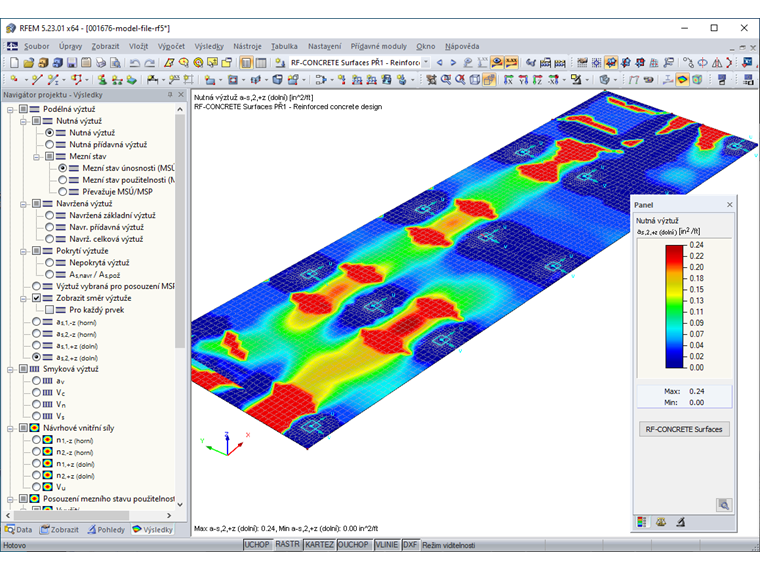Image resolution: width=760 pixels, height=570 pixels.
Task: Click the RF-CONCRETE Surfaces button
Action: pos(684,429)
